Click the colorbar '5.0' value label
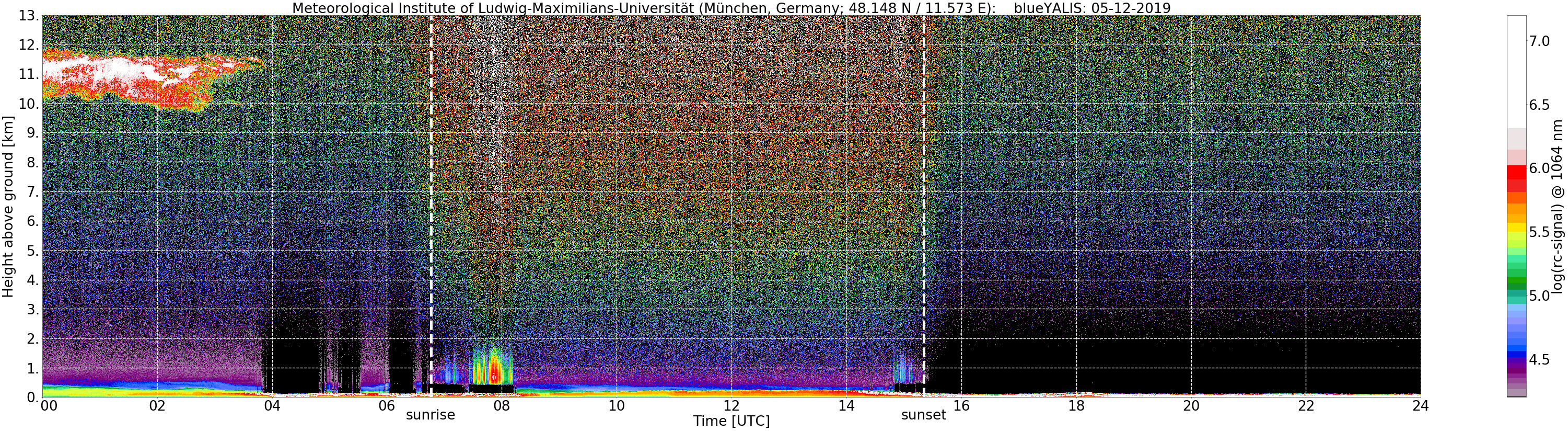The image size is (1568, 431). (x=1539, y=296)
